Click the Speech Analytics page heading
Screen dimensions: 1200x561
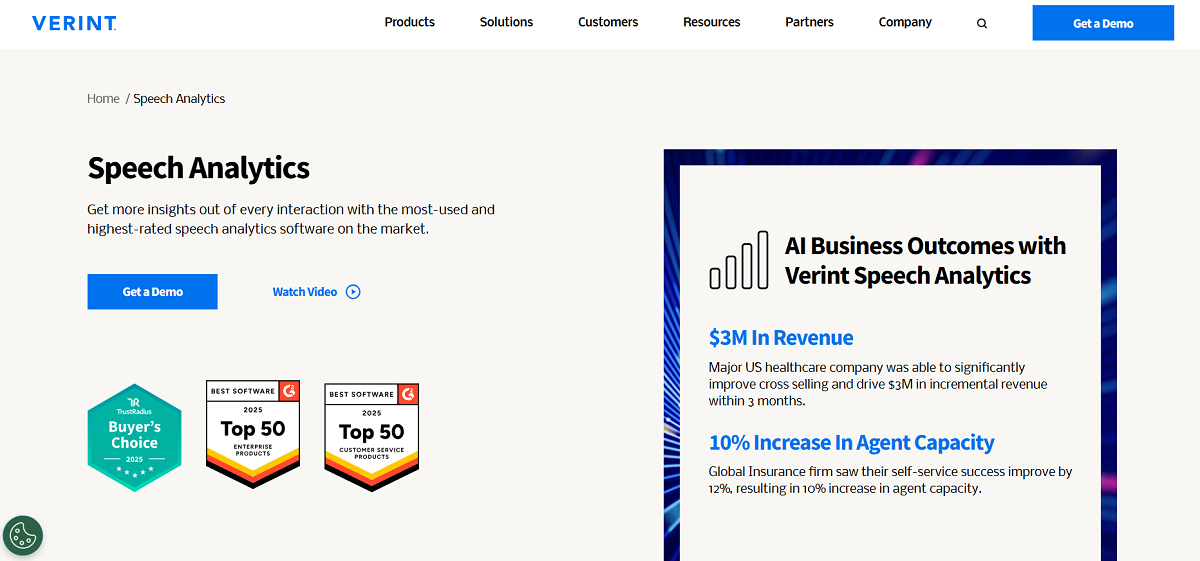pos(199,168)
